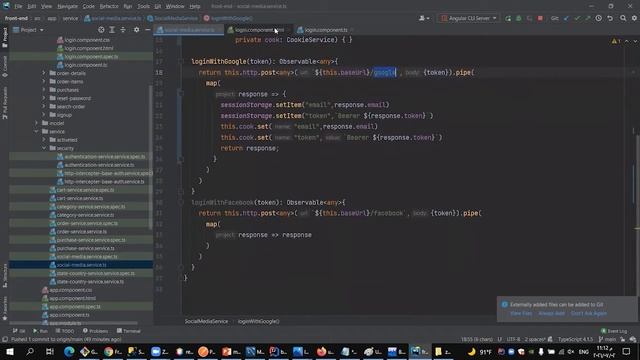Open the Windows notification center icon
640x360 pixels.
pos(627,351)
